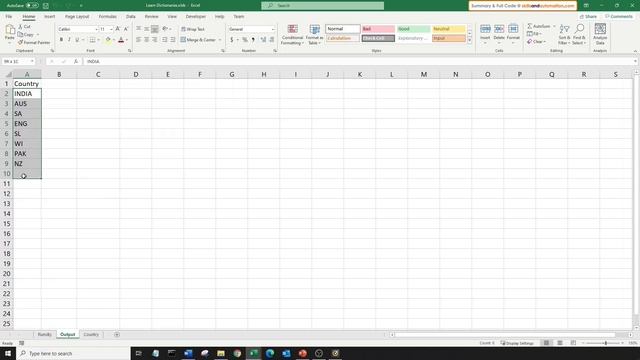Click the Select All corner triangle
The height and width of the screenshot is (360, 640).
(x=8, y=74)
